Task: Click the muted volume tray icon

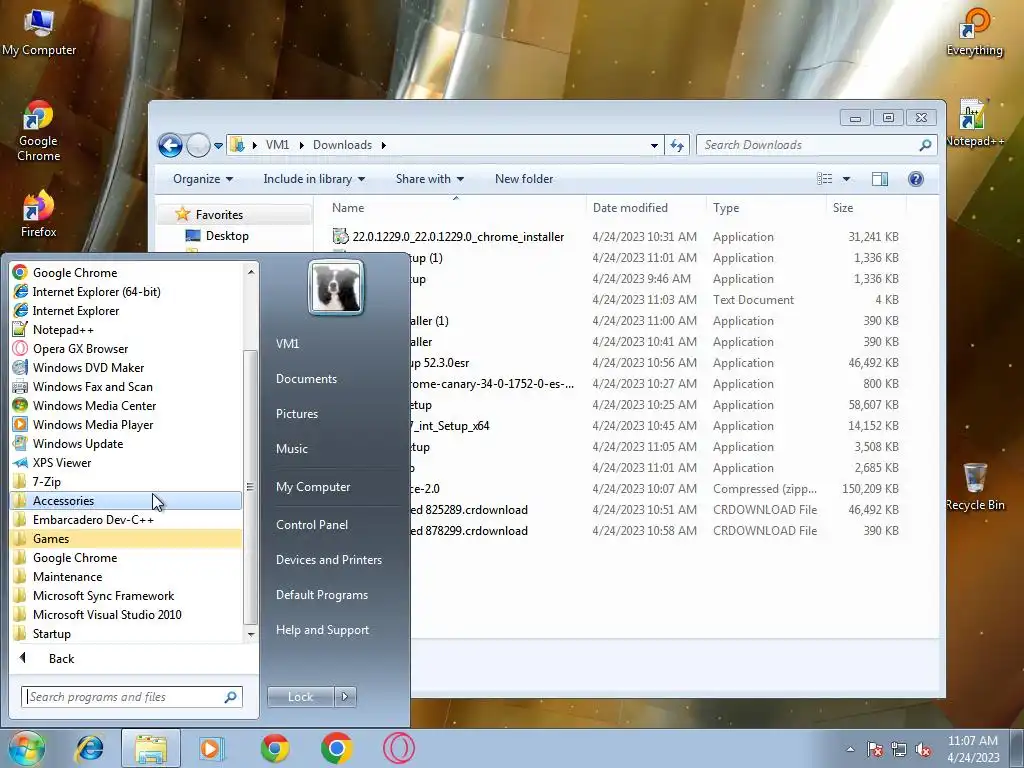Action: pyautogui.click(x=923, y=750)
